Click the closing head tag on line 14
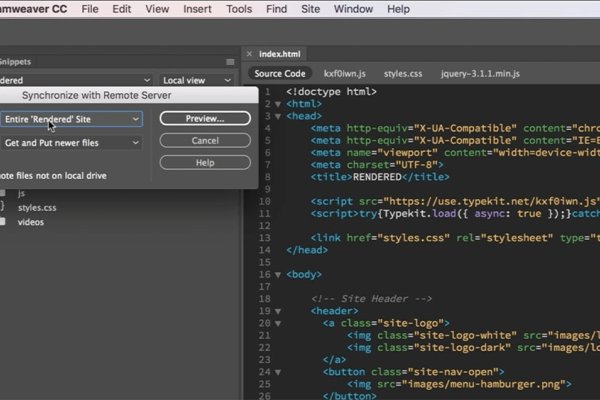Screen dimensions: 600x400 click(307, 250)
